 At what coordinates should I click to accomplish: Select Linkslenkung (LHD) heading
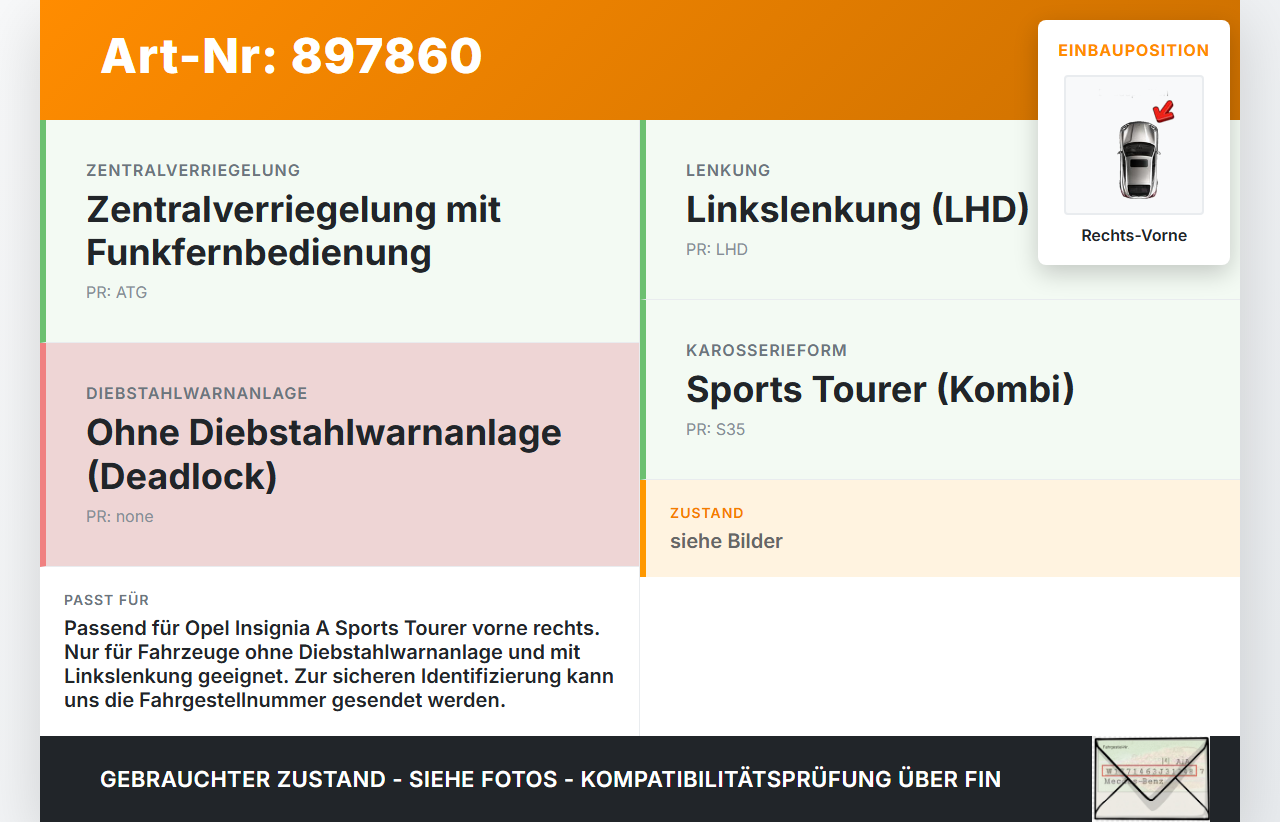pyautogui.click(x=857, y=210)
